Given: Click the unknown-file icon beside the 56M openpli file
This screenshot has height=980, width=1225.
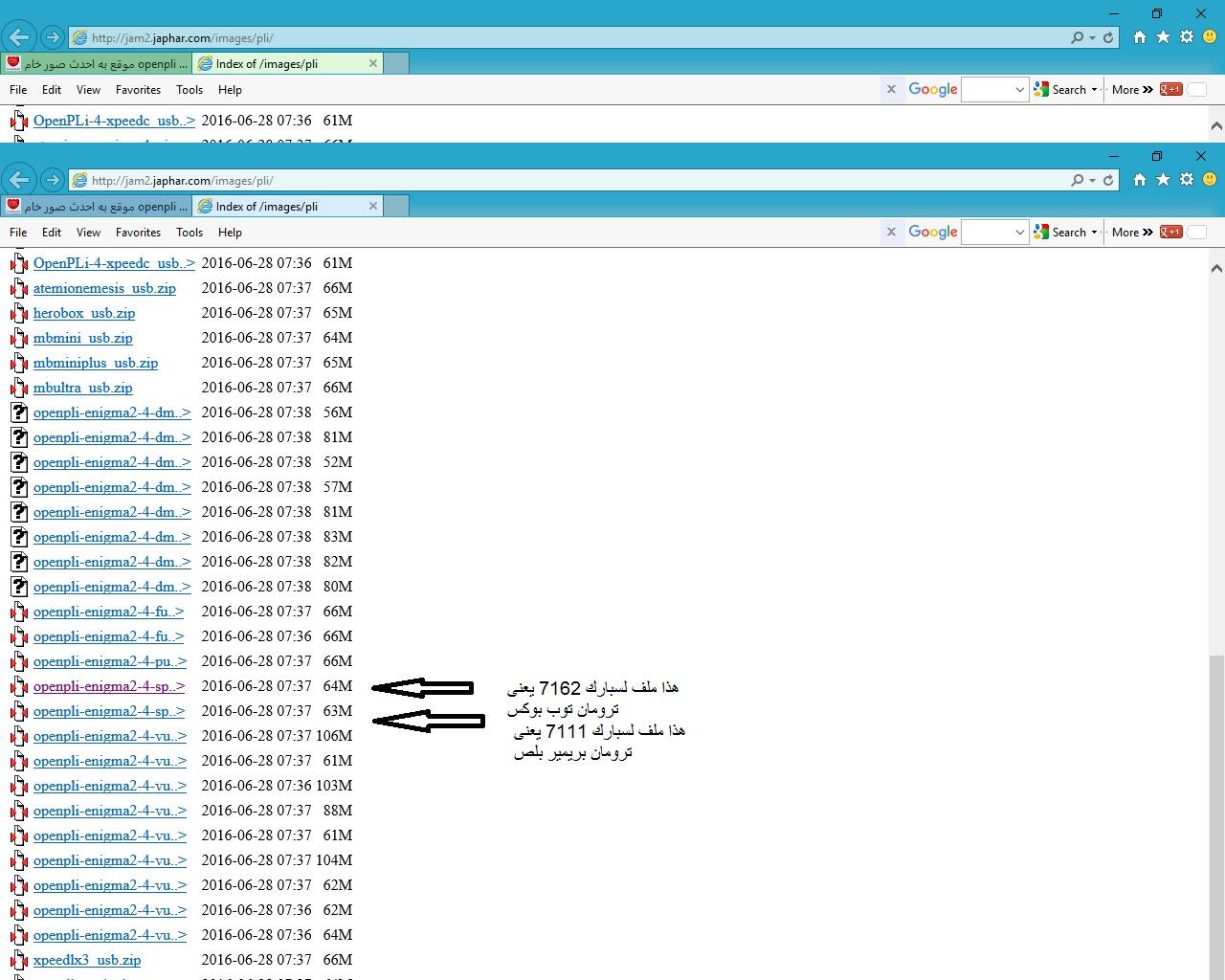Looking at the screenshot, I should [19, 412].
